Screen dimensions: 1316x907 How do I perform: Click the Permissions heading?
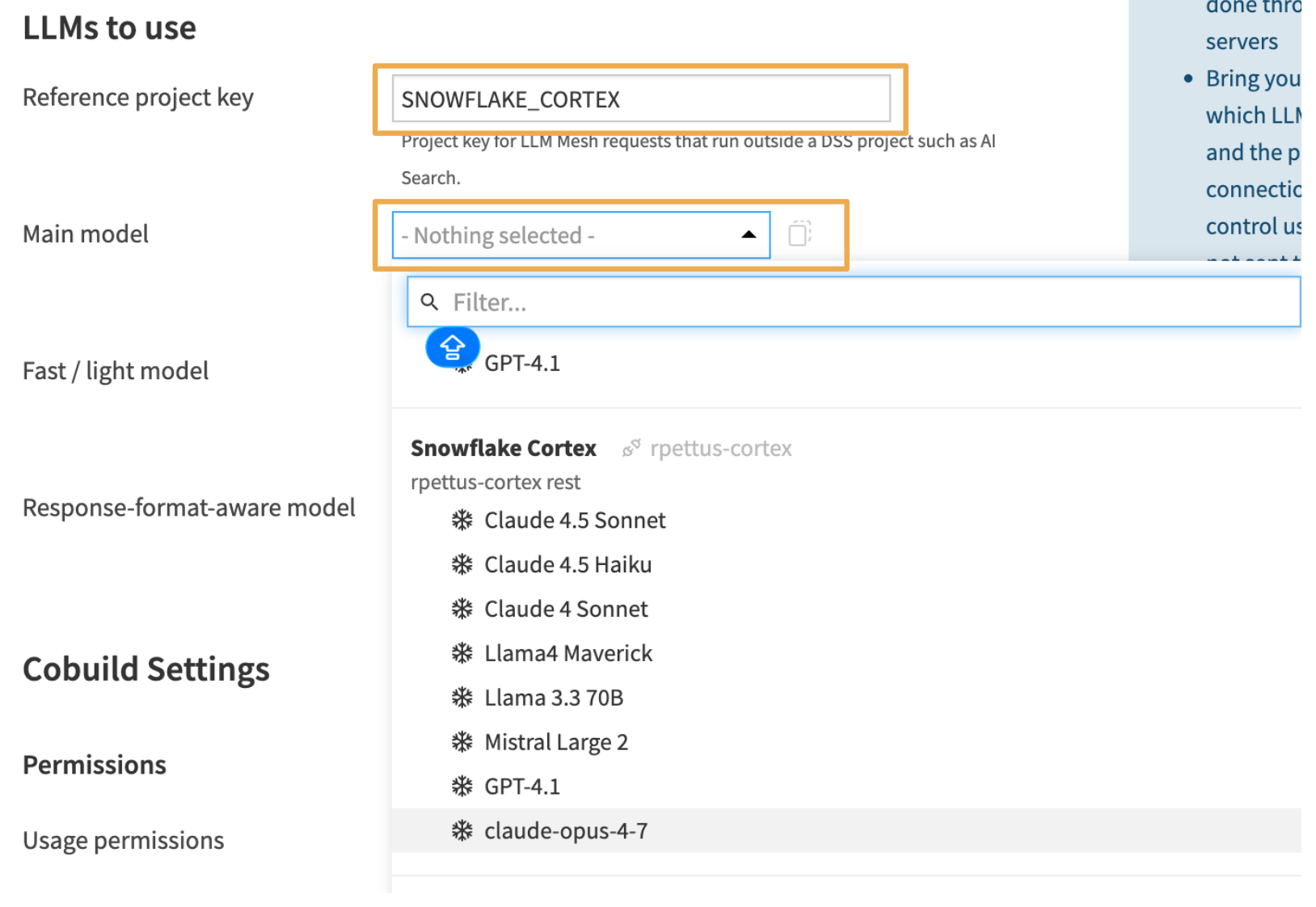click(95, 765)
